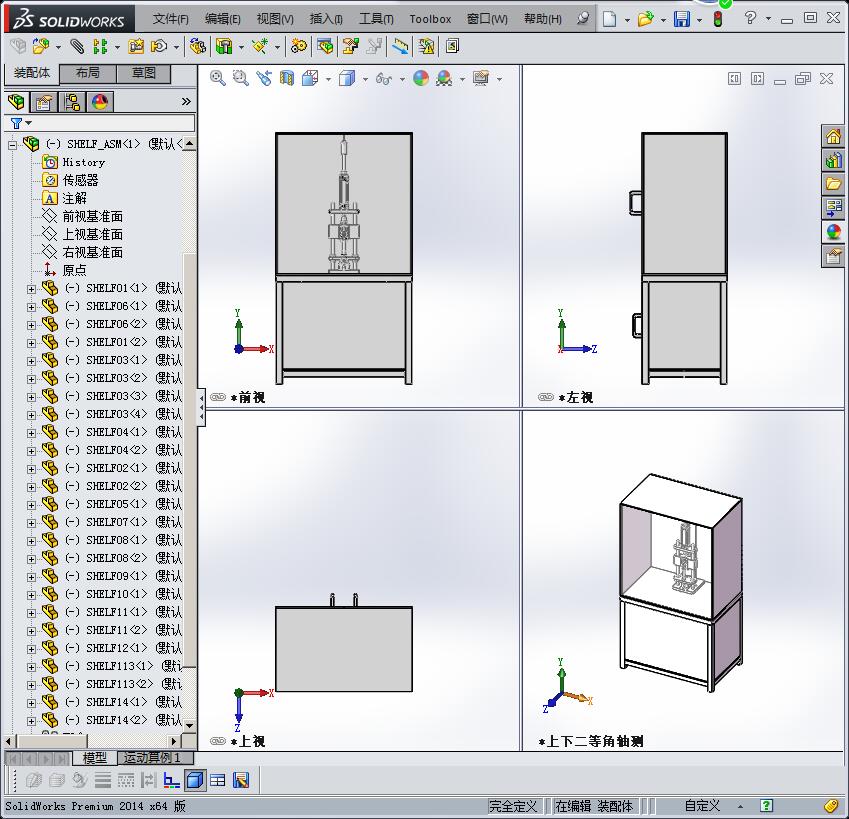This screenshot has height=819, width=849.
Task: Click the Smart Fasteners icon
Action: [x=135, y=47]
